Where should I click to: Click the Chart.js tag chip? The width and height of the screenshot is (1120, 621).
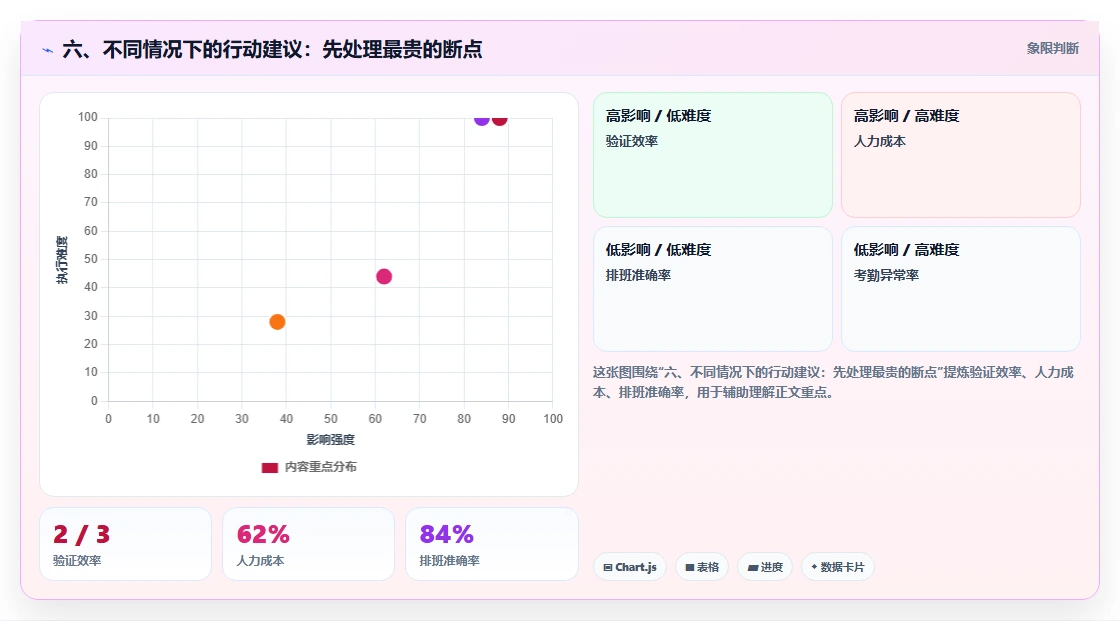pos(629,567)
